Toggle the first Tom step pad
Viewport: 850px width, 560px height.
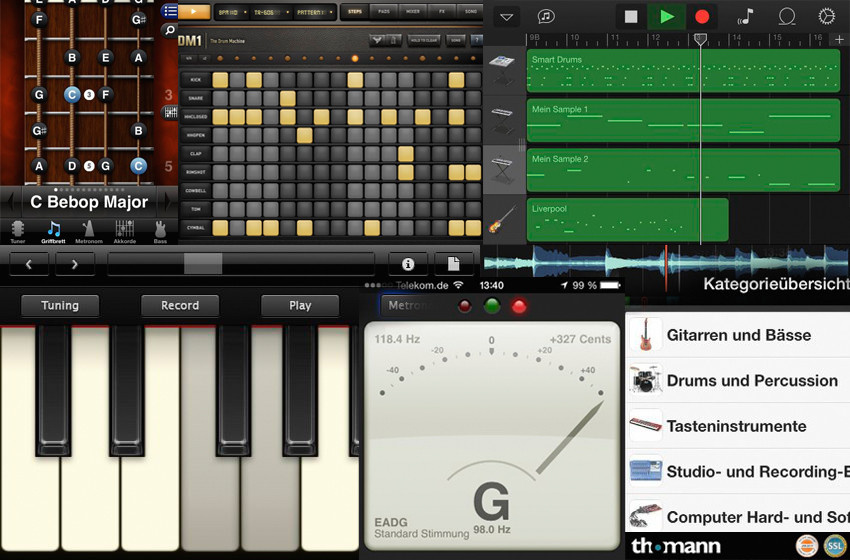(220, 209)
